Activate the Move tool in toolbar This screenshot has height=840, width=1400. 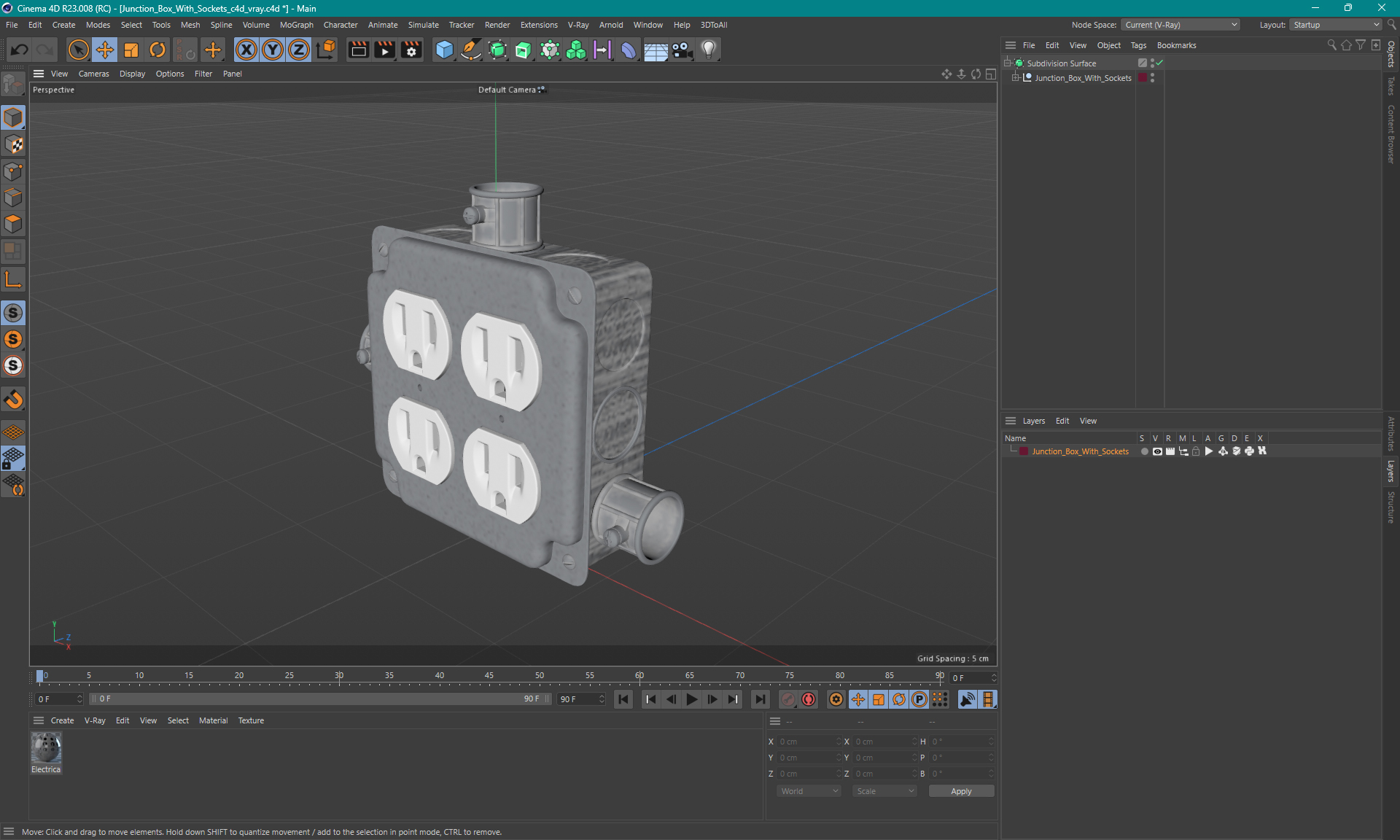coord(105,50)
